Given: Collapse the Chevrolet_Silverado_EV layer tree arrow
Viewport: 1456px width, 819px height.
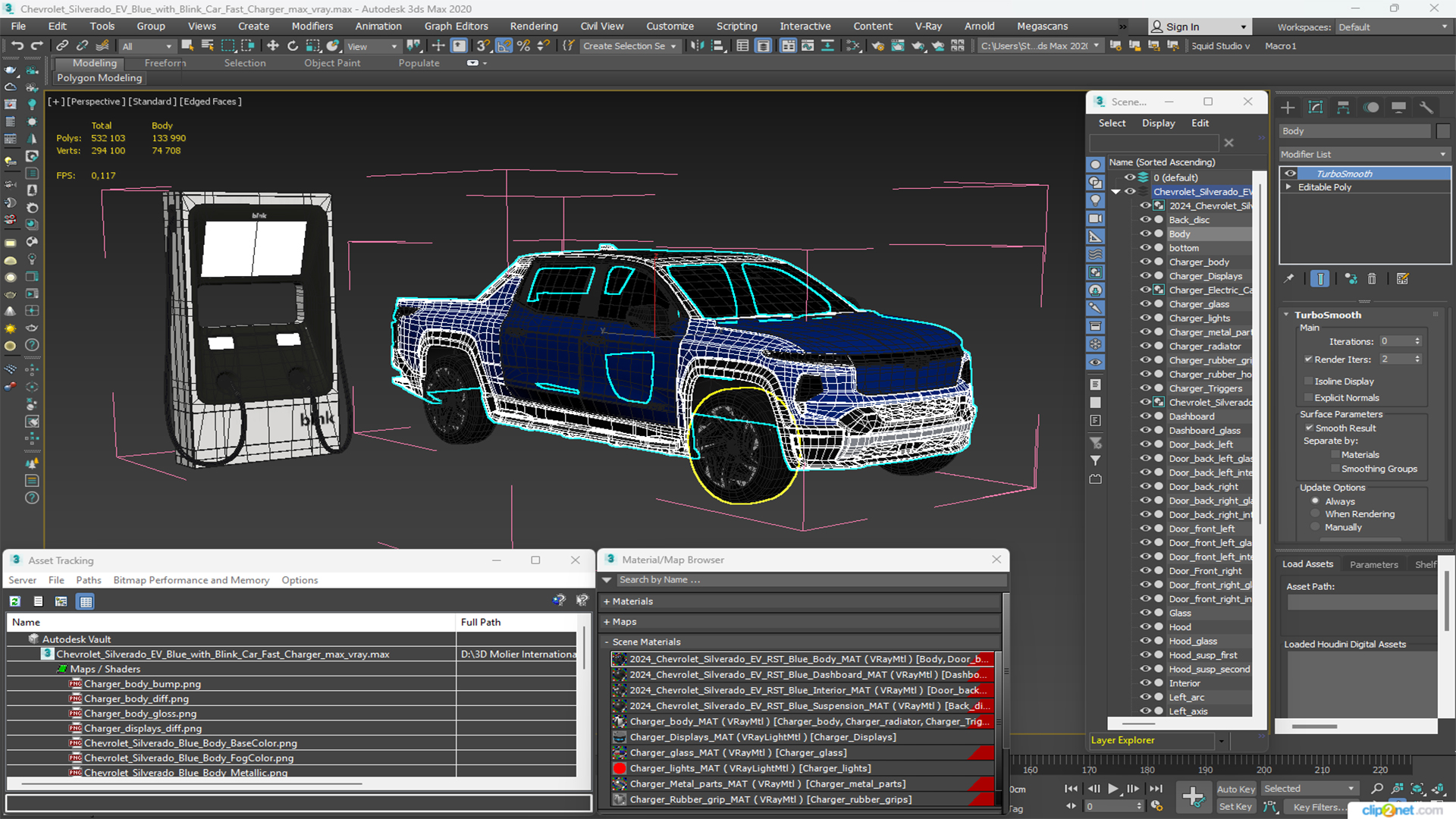Looking at the screenshot, I should click(1116, 192).
